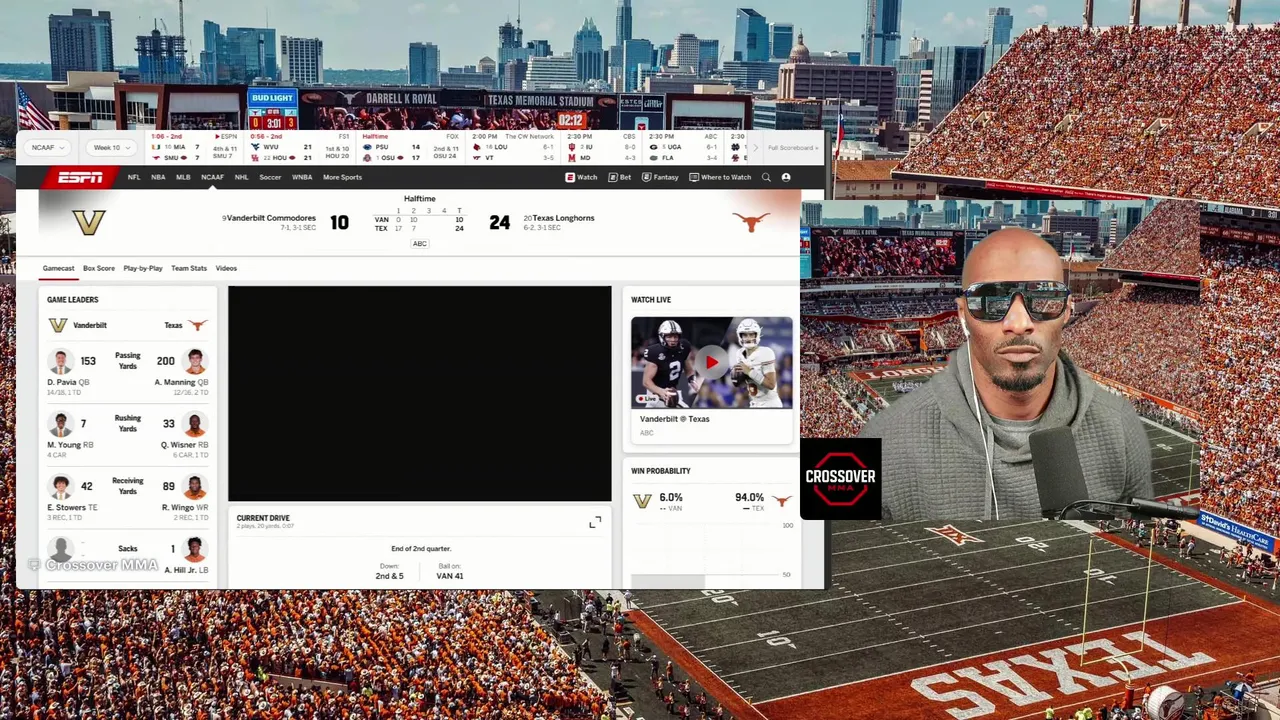Click the R. Wingo player name

click(178, 507)
